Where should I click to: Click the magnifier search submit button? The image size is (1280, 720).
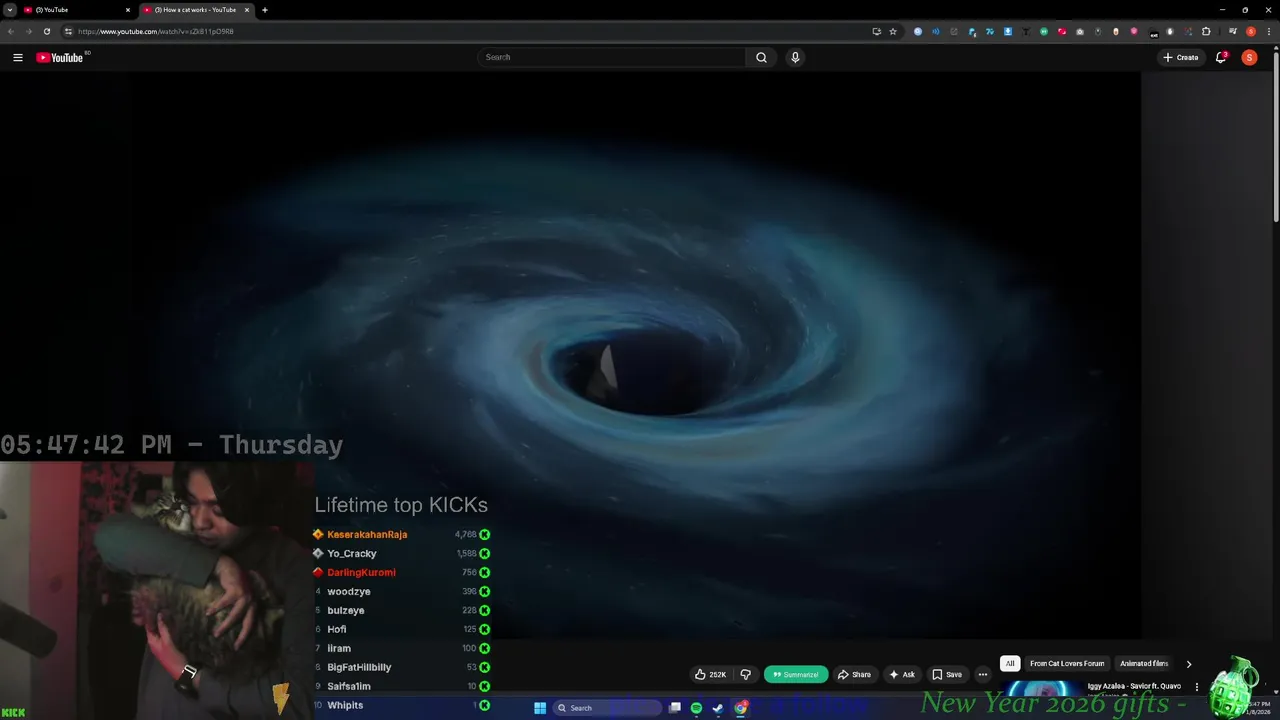pyautogui.click(x=761, y=57)
